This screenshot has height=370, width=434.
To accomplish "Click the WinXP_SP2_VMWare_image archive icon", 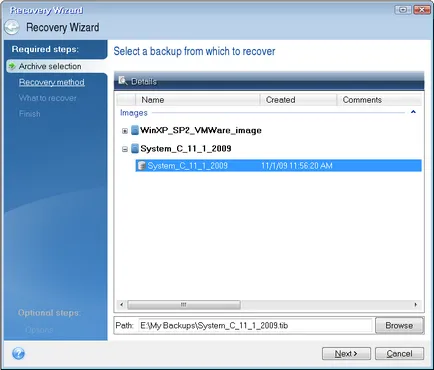I will point(135,130).
